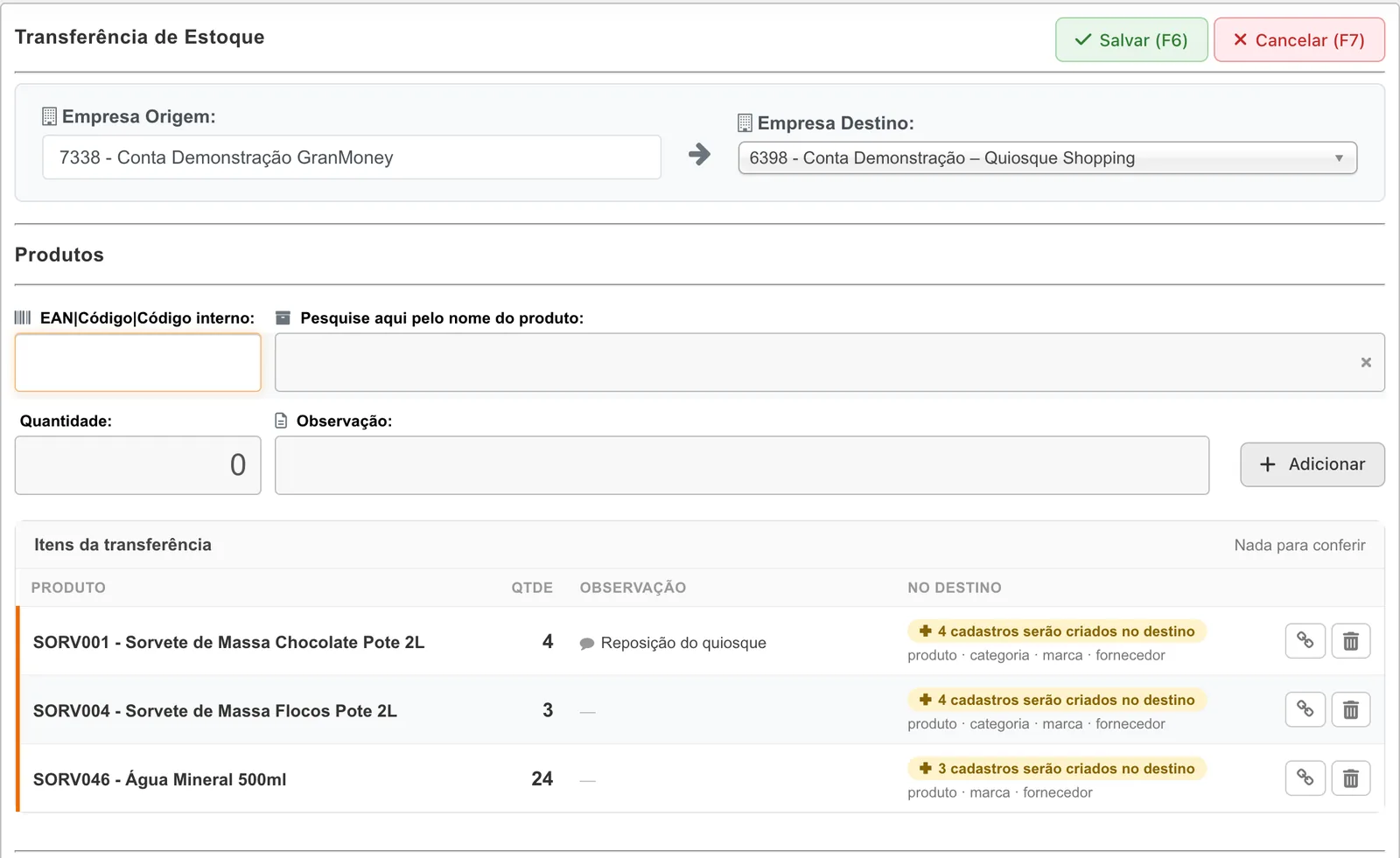
Task: Select 'SORV001 - Sorvete de Massa Chocolate Pote 2L'
Action: tap(229, 642)
